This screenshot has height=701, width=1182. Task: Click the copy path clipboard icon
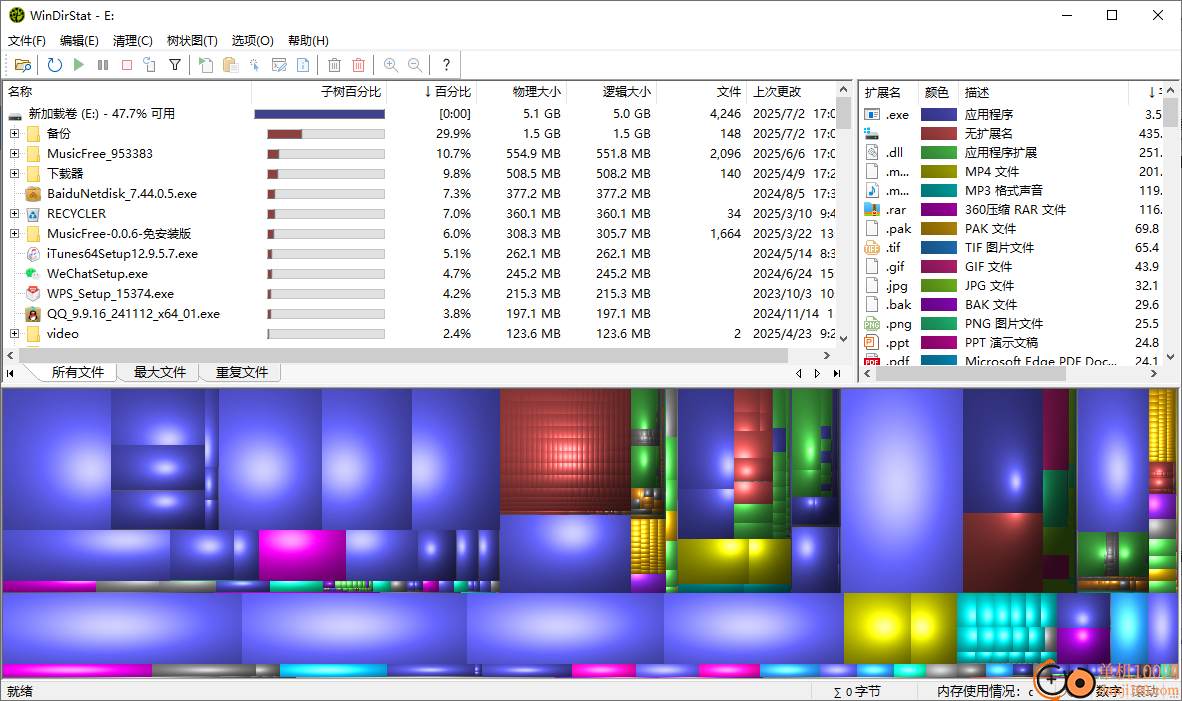click(230, 65)
